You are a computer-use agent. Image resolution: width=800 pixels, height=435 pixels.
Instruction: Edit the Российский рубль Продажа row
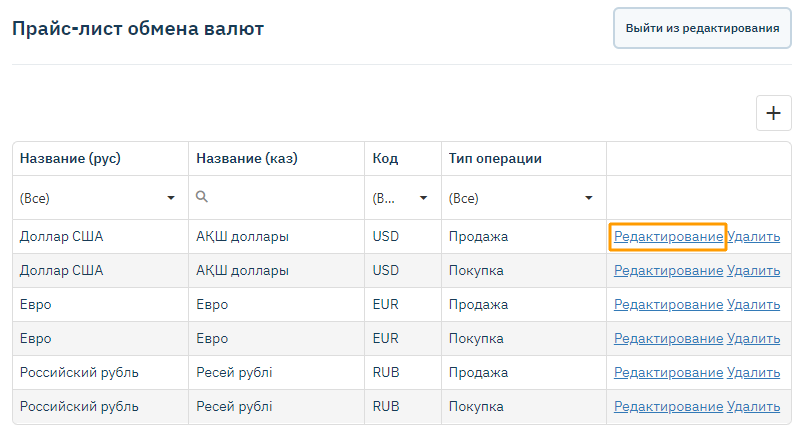coord(668,372)
